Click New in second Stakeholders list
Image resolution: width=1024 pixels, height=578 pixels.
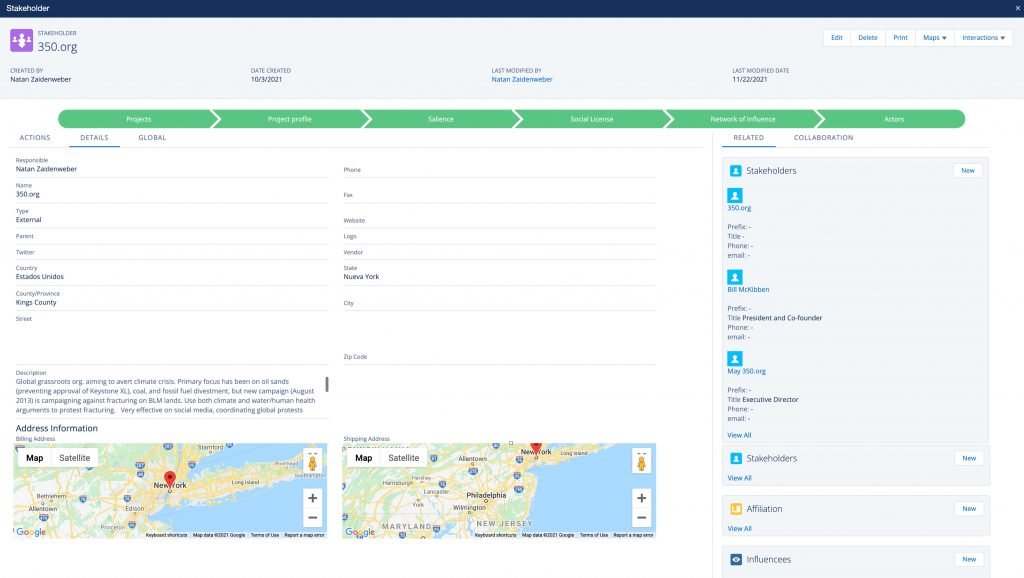click(969, 458)
